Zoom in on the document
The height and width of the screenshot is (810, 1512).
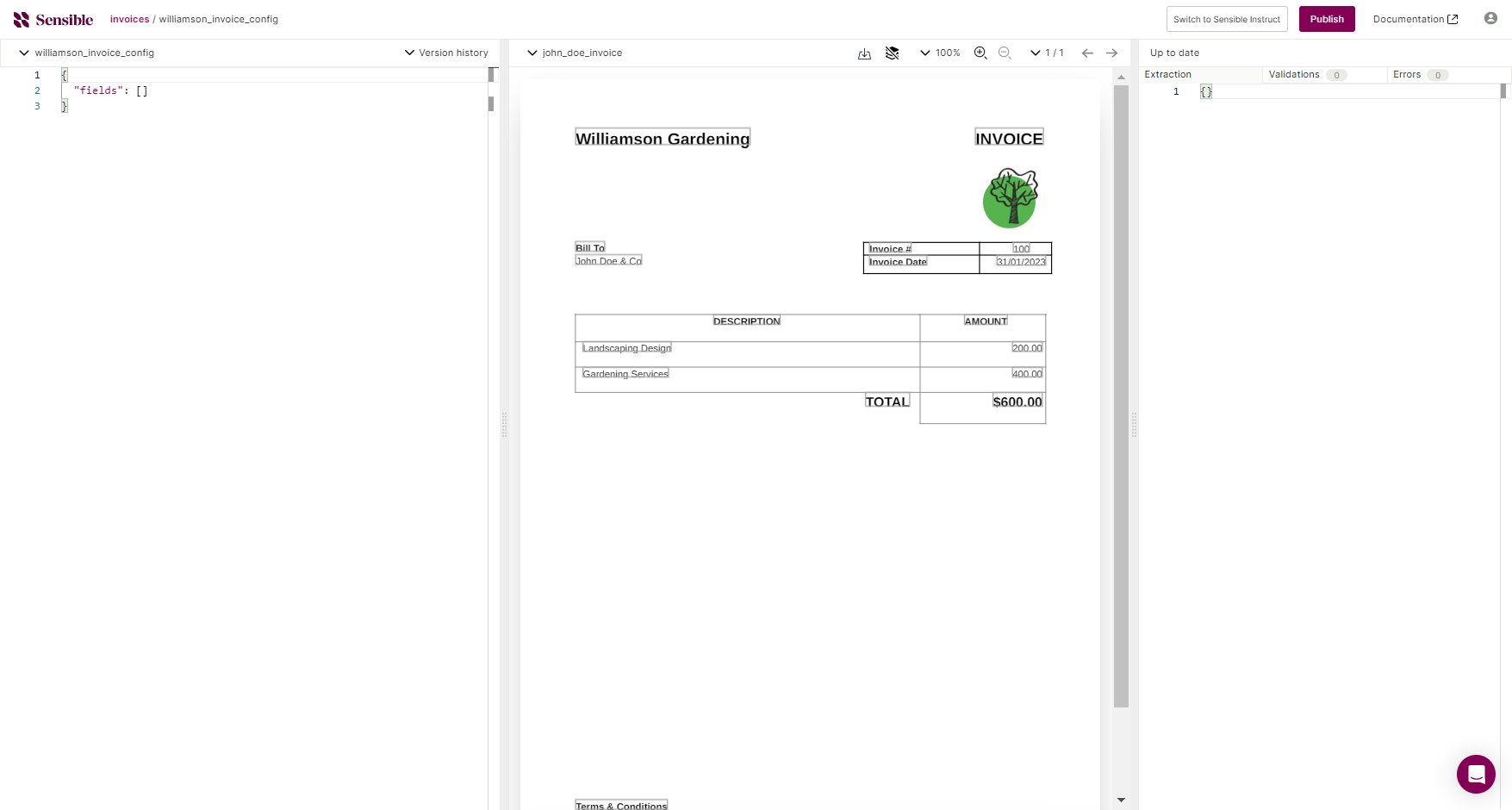(x=980, y=53)
